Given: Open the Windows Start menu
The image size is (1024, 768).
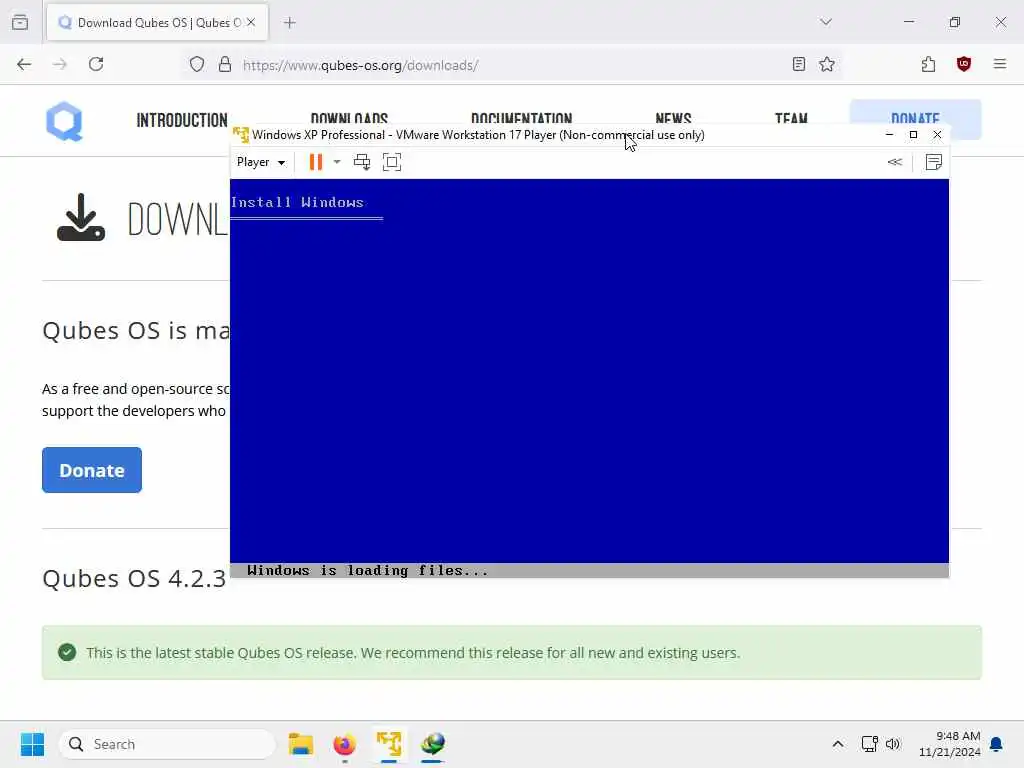Looking at the screenshot, I should pos(32,744).
